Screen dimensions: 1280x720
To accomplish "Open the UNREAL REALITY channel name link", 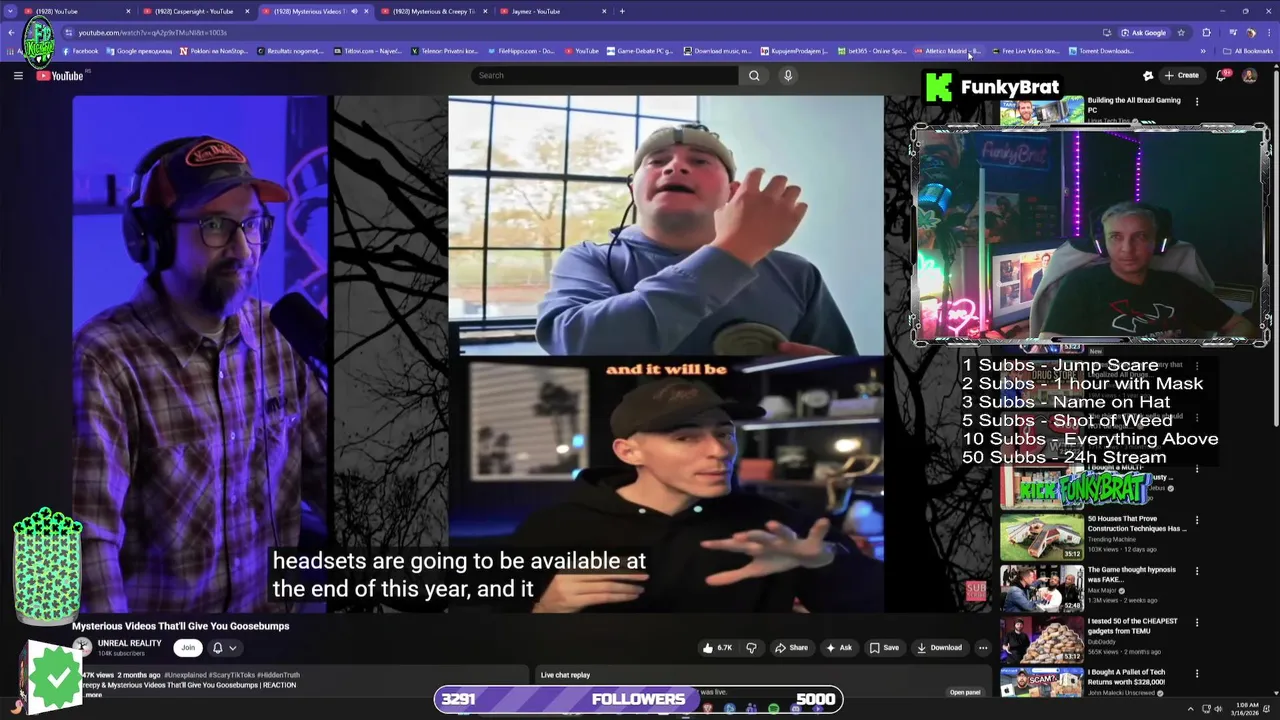I will coord(129,643).
